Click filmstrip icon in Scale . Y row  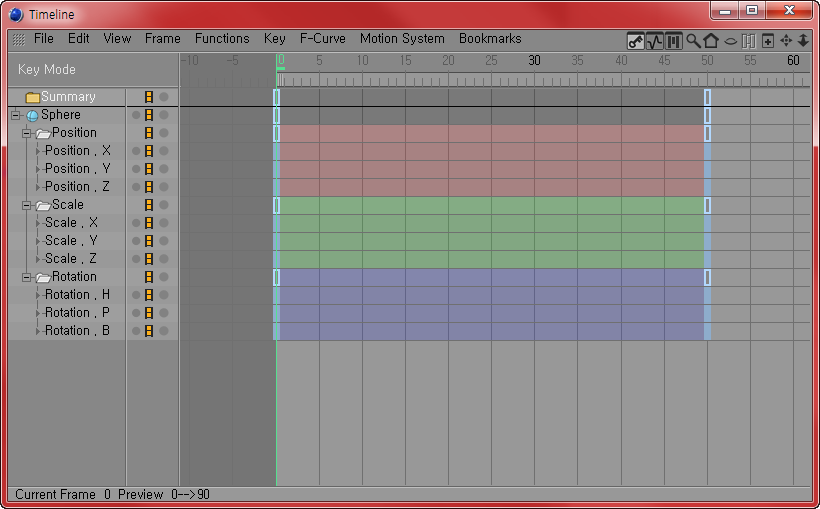149,241
